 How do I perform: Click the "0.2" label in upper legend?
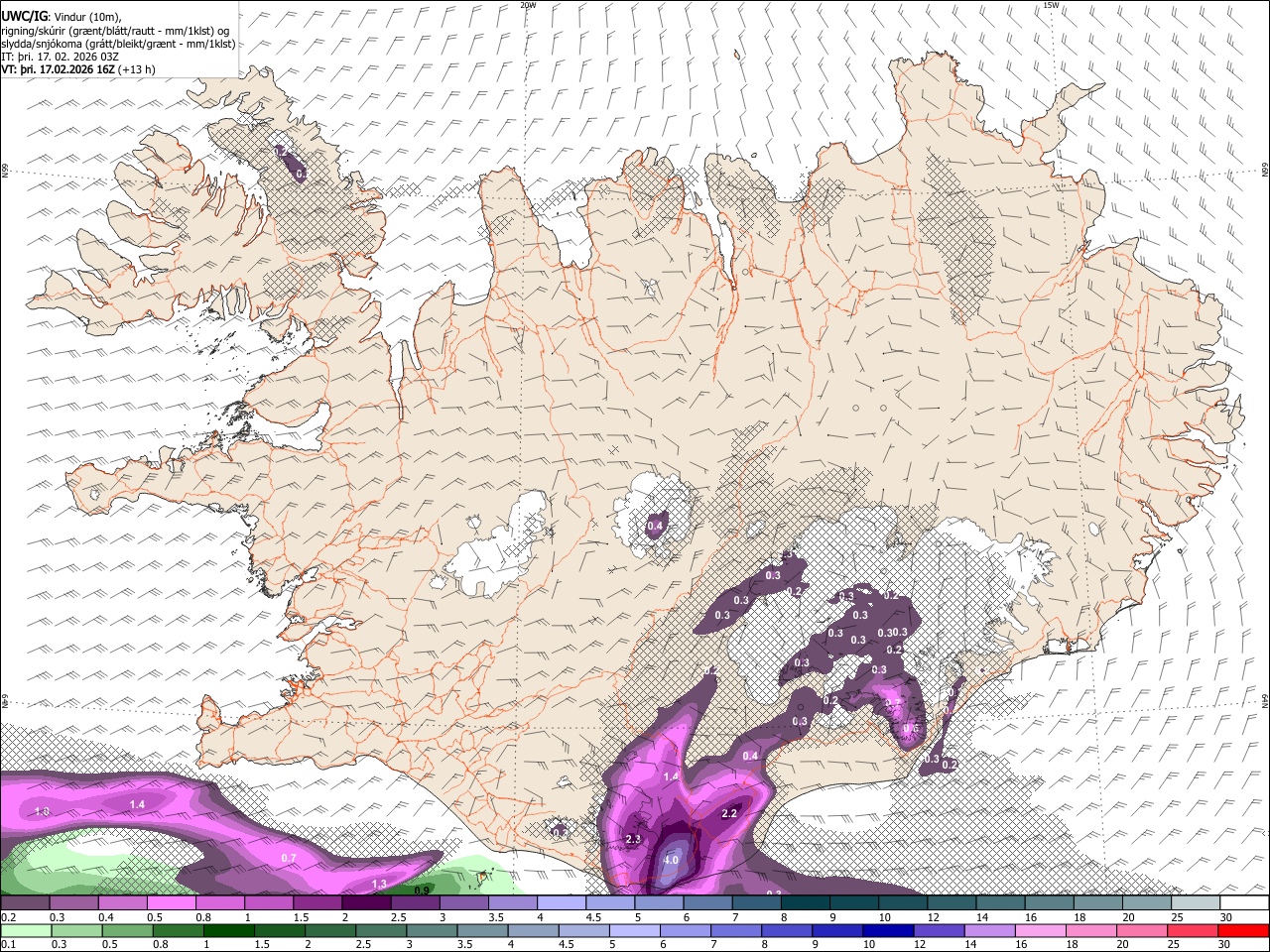point(7,917)
